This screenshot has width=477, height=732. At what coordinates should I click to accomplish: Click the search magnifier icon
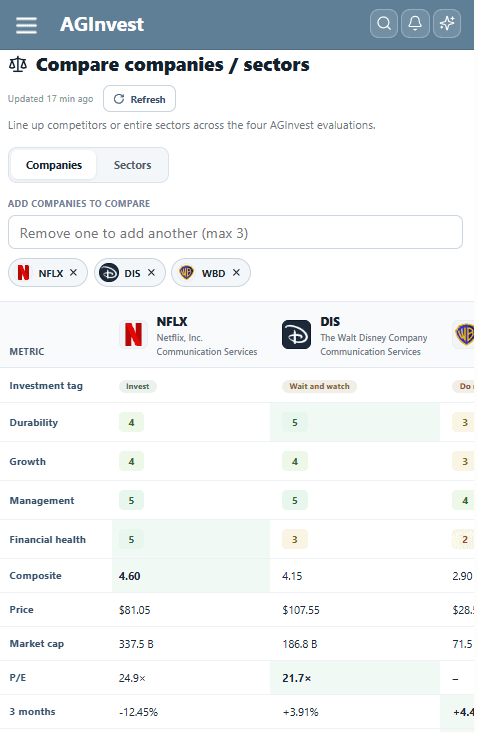pyautogui.click(x=384, y=23)
